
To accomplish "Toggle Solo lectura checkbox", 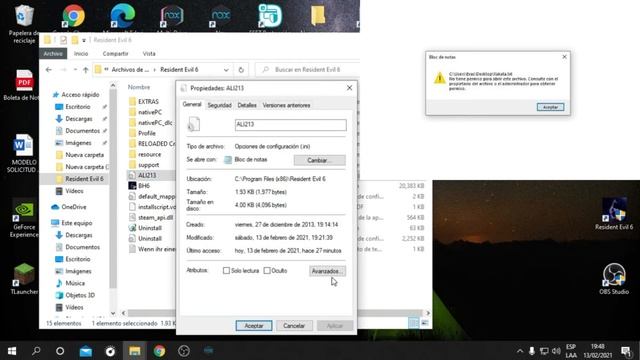I will coord(226,271).
